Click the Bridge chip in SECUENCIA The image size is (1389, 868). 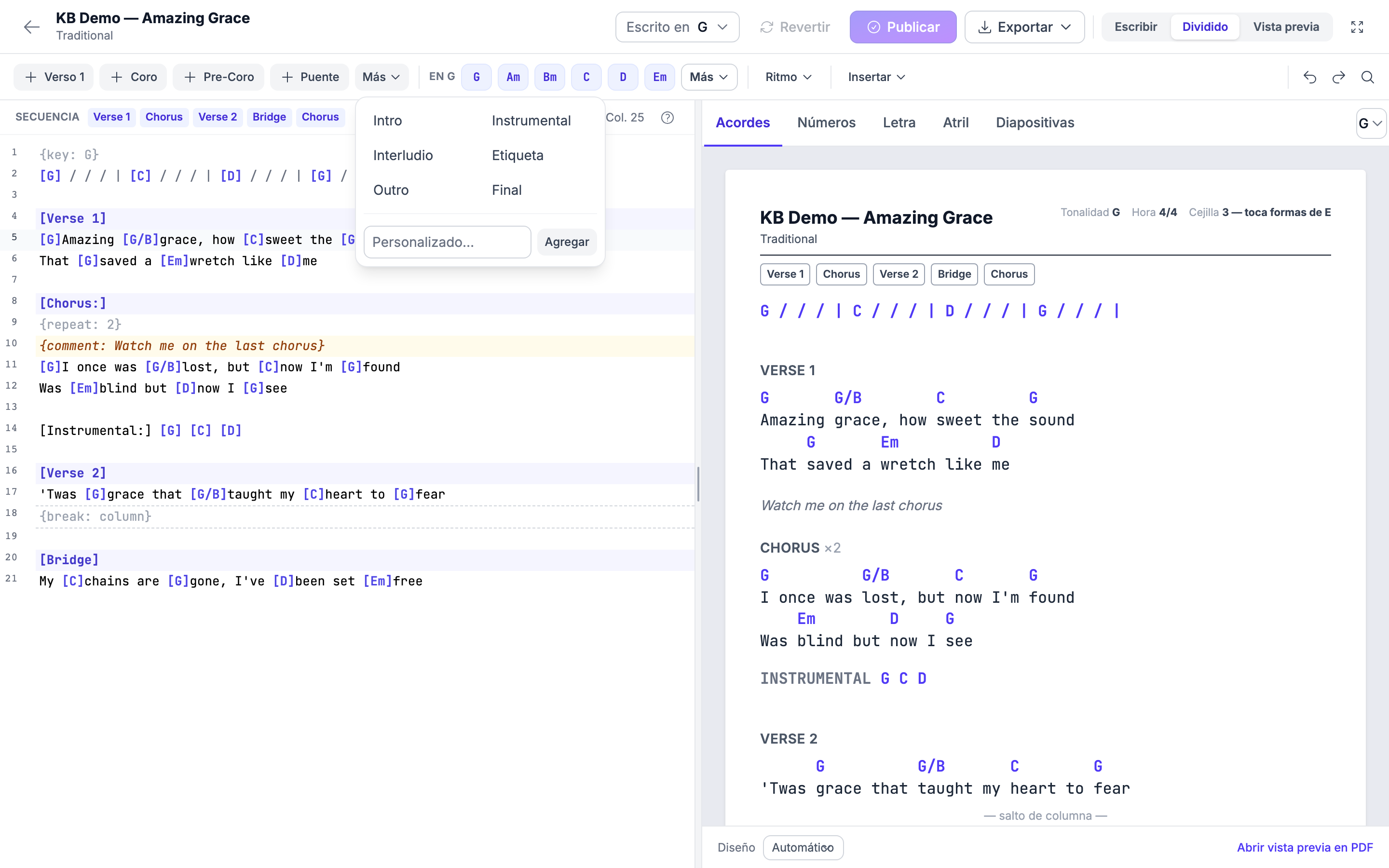pyautogui.click(x=269, y=117)
